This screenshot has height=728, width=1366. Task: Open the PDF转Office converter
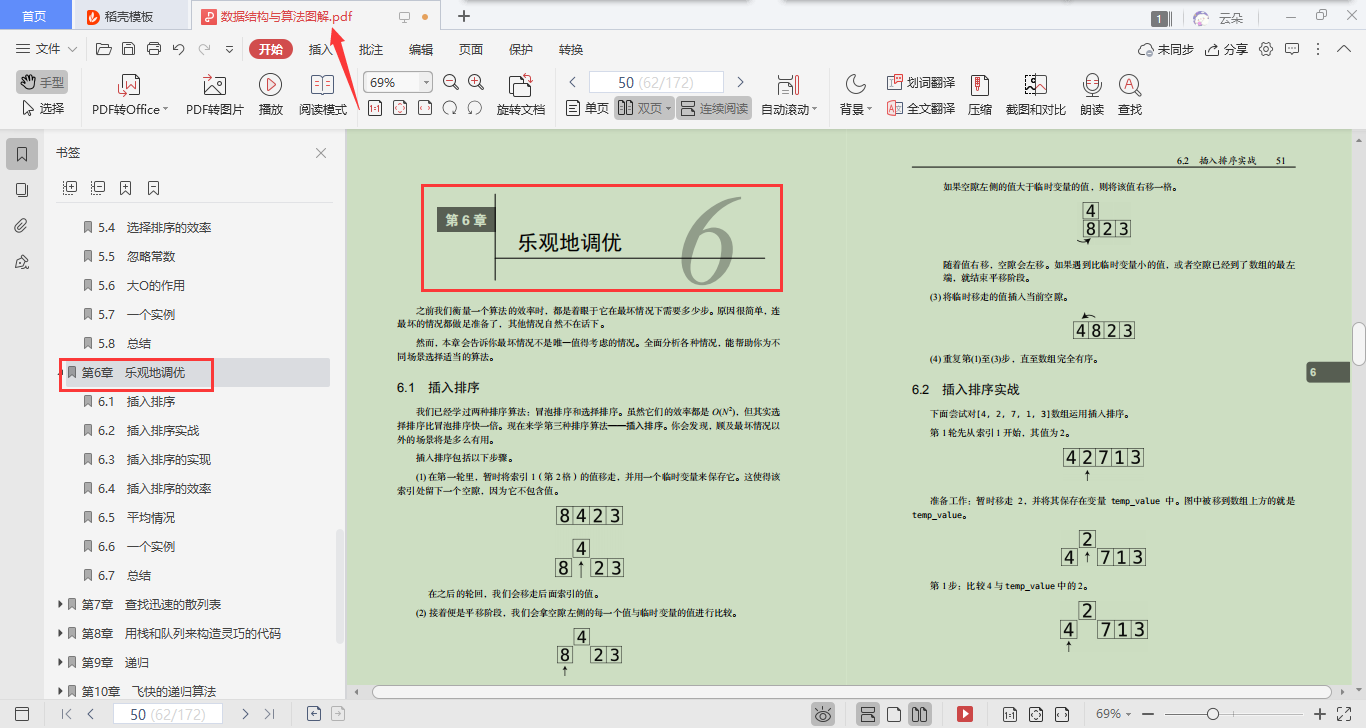[130, 95]
